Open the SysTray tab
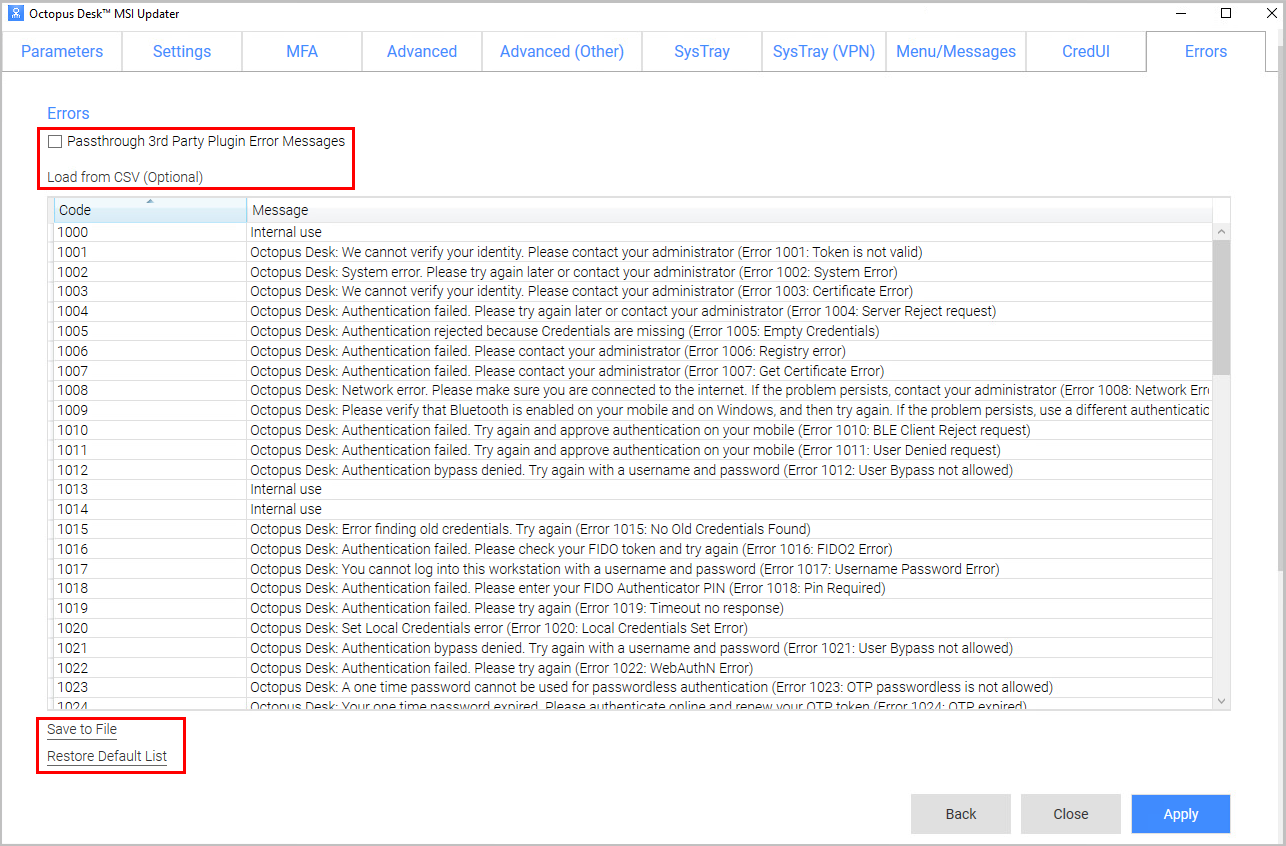This screenshot has width=1286, height=846. pos(702,52)
